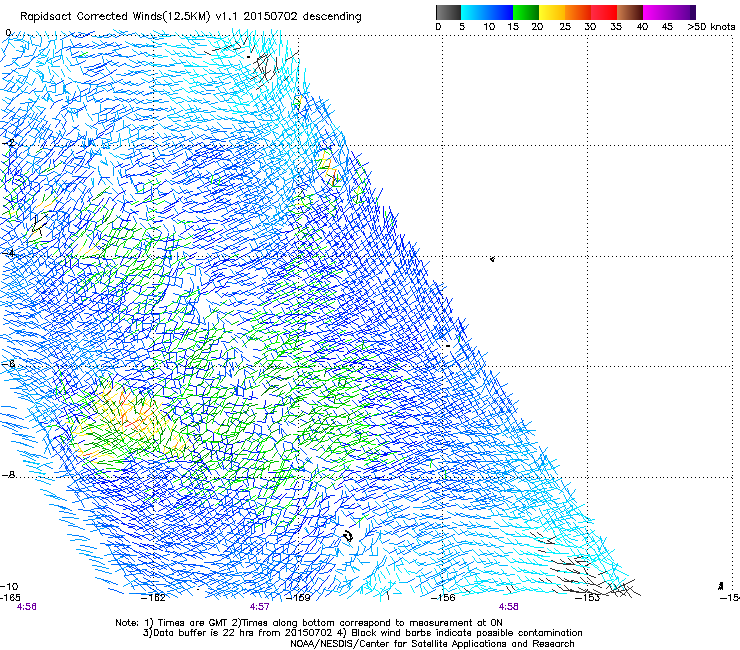Click the 'Note: 1) Times are GMT' line

click(x=309, y=623)
